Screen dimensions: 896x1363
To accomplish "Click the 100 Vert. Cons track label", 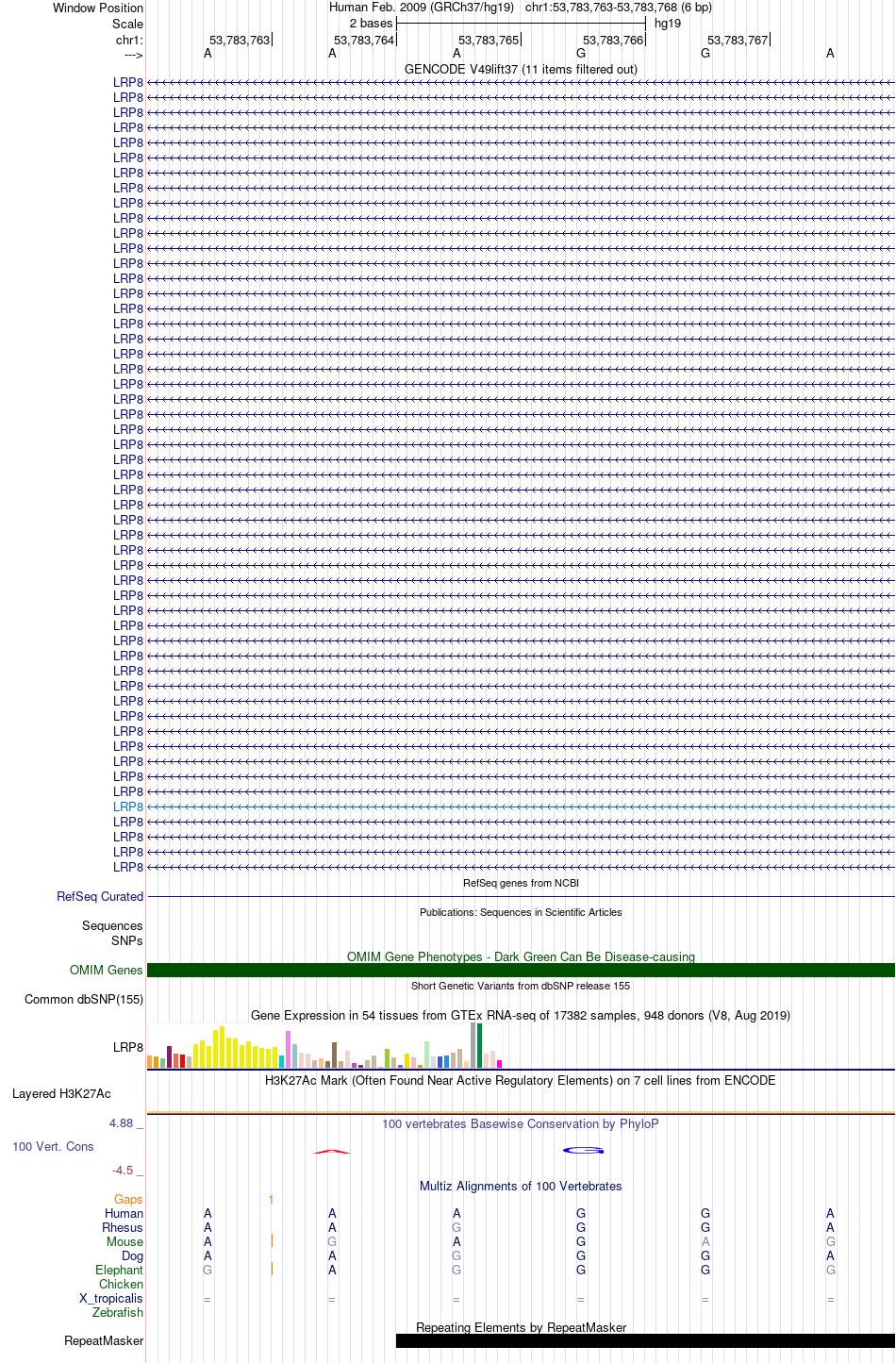I will [53, 1147].
